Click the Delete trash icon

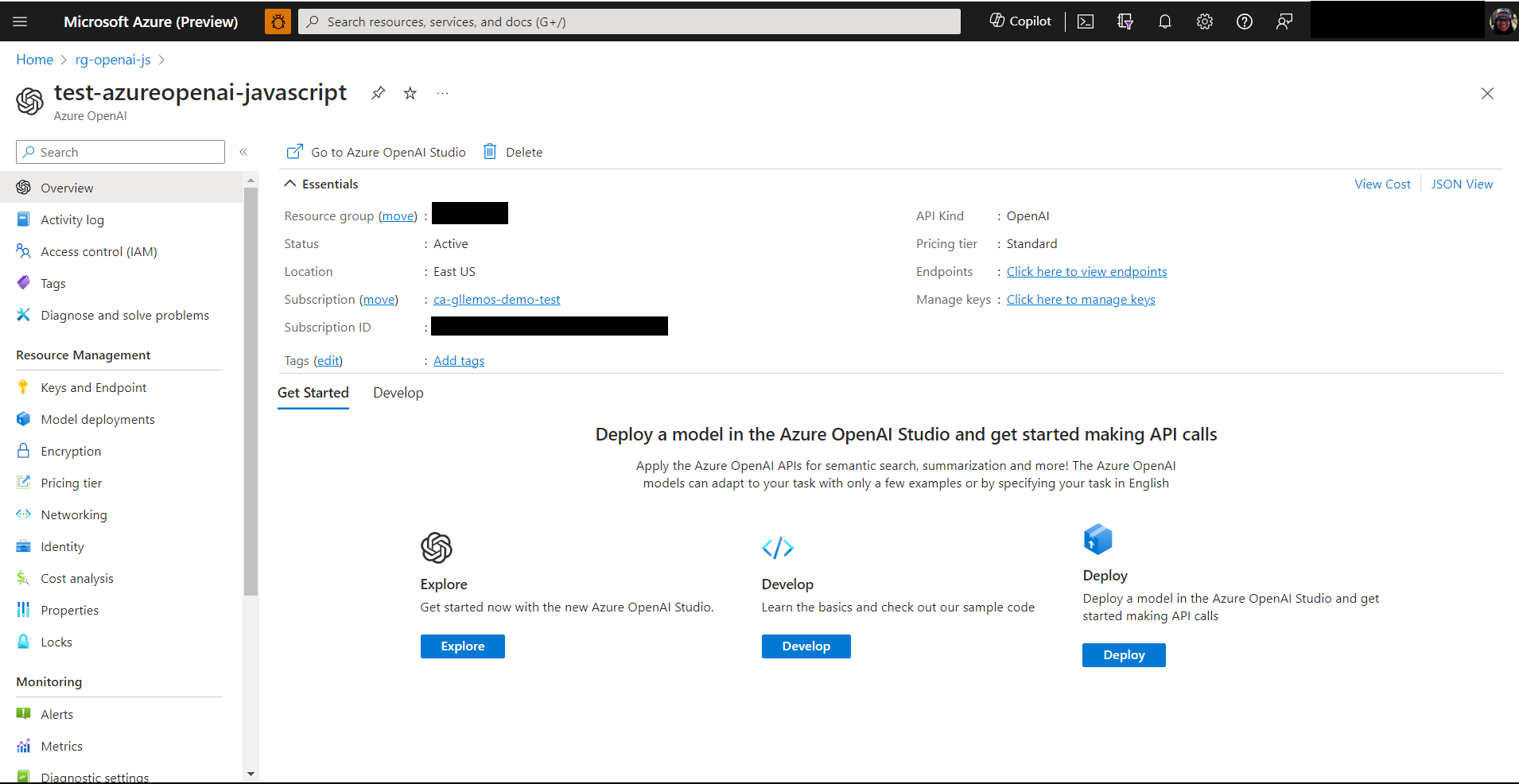(x=490, y=151)
